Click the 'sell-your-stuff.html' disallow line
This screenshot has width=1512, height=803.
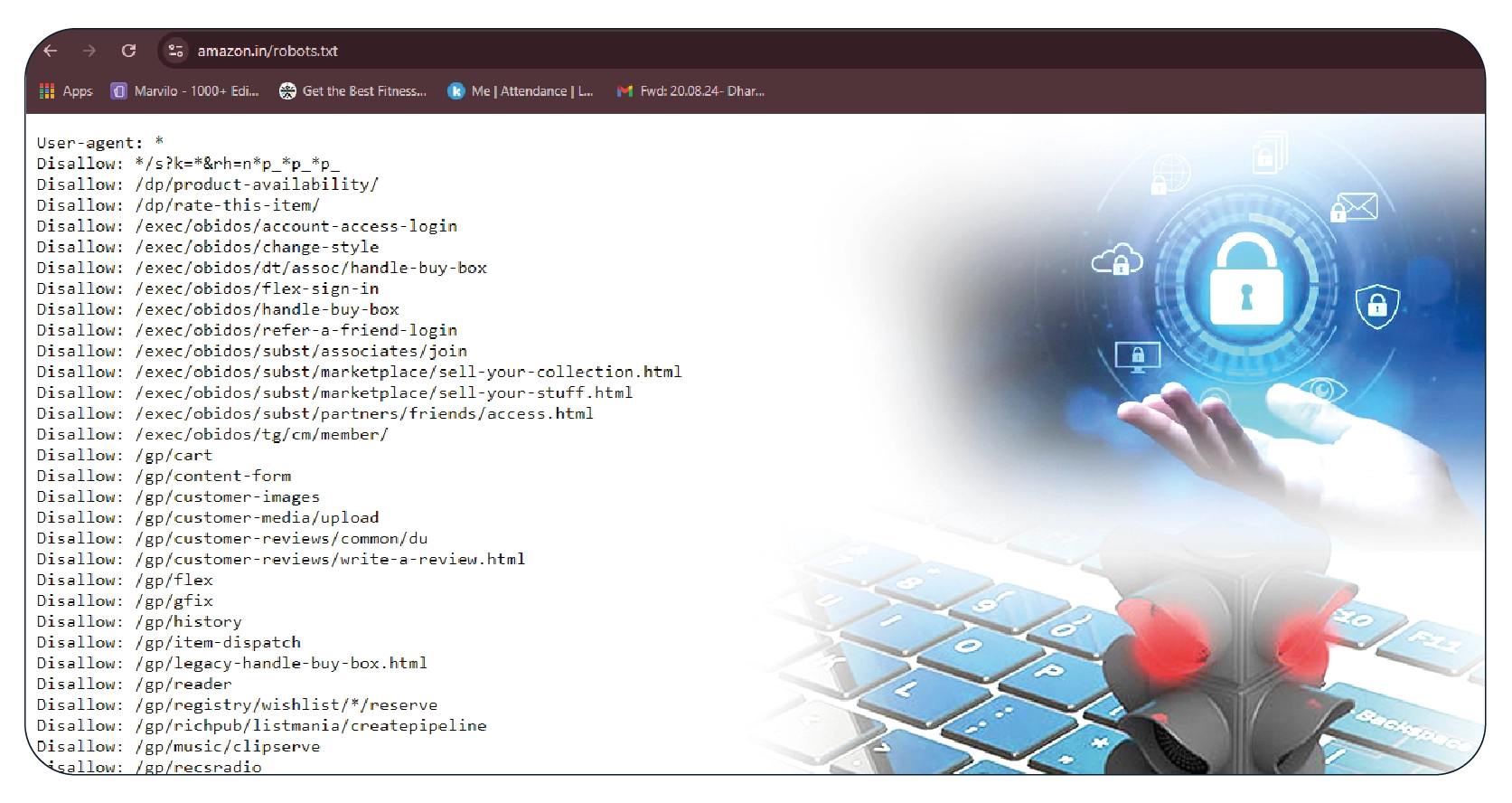coord(334,392)
